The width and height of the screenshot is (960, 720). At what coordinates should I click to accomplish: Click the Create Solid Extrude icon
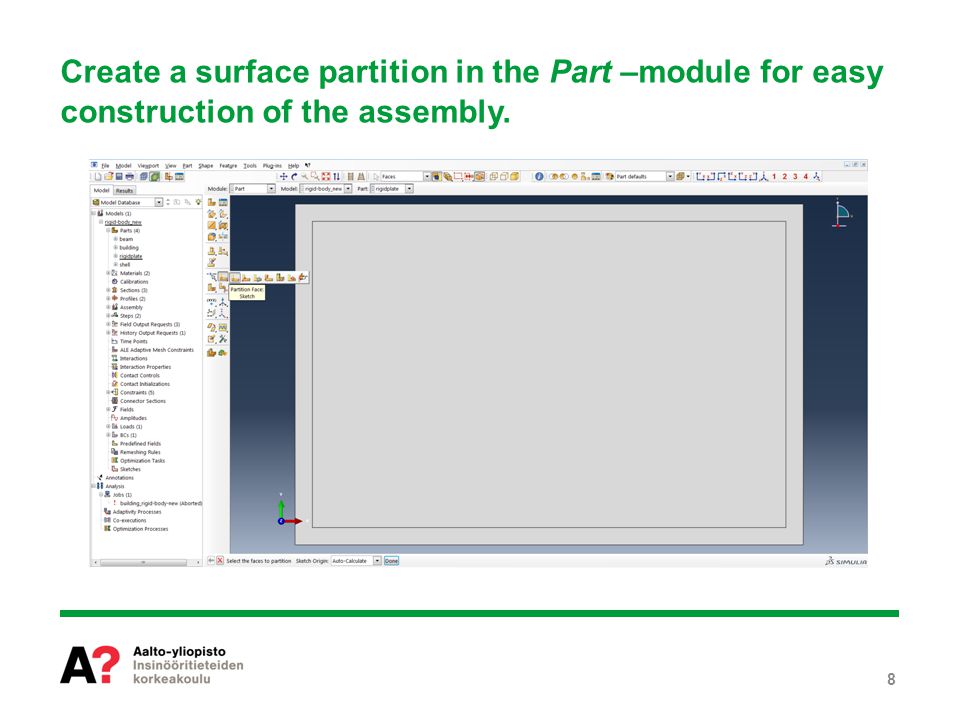(212, 214)
